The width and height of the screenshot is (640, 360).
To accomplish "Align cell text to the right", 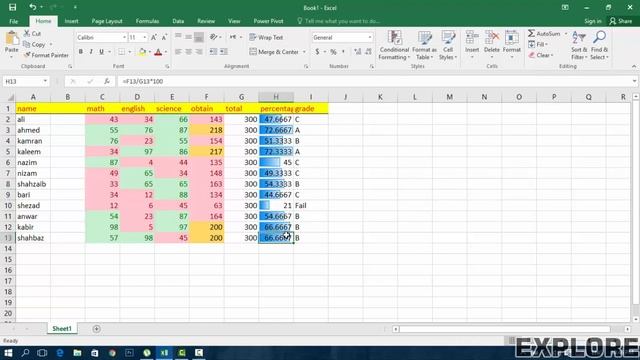I will pyautogui.click(x=199, y=52).
